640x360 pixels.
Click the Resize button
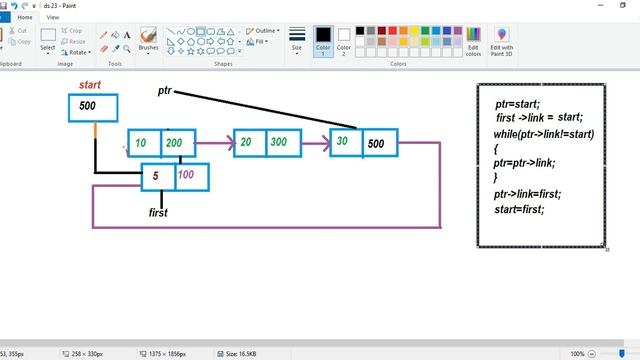tap(73, 42)
